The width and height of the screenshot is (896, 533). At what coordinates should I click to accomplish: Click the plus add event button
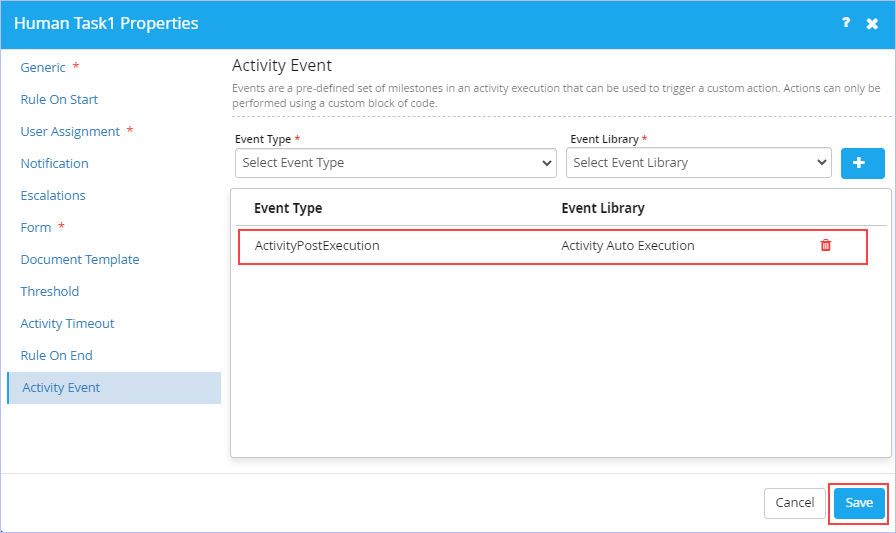[862, 163]
